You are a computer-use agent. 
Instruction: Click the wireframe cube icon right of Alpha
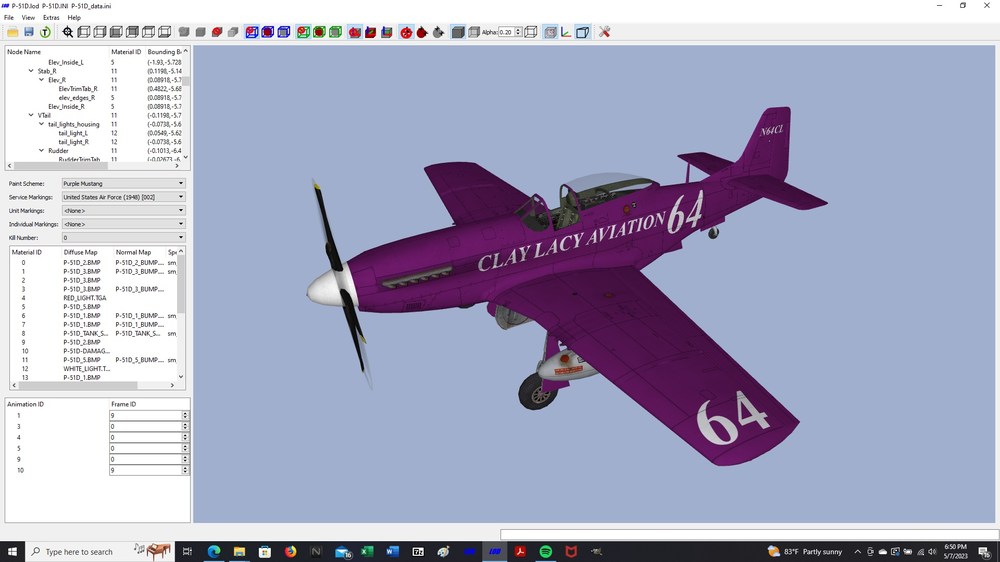pos(531,32)
